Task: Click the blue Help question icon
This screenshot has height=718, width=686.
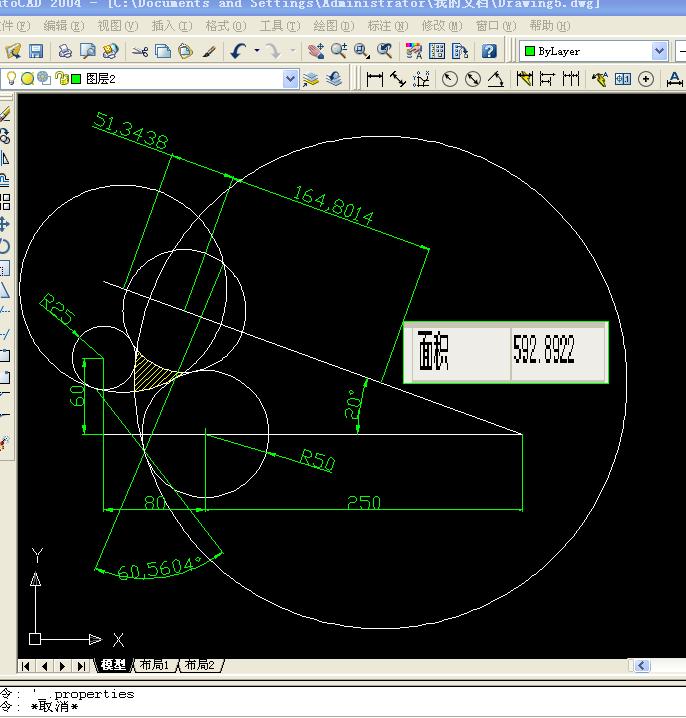Action: (x=489, y=51)
